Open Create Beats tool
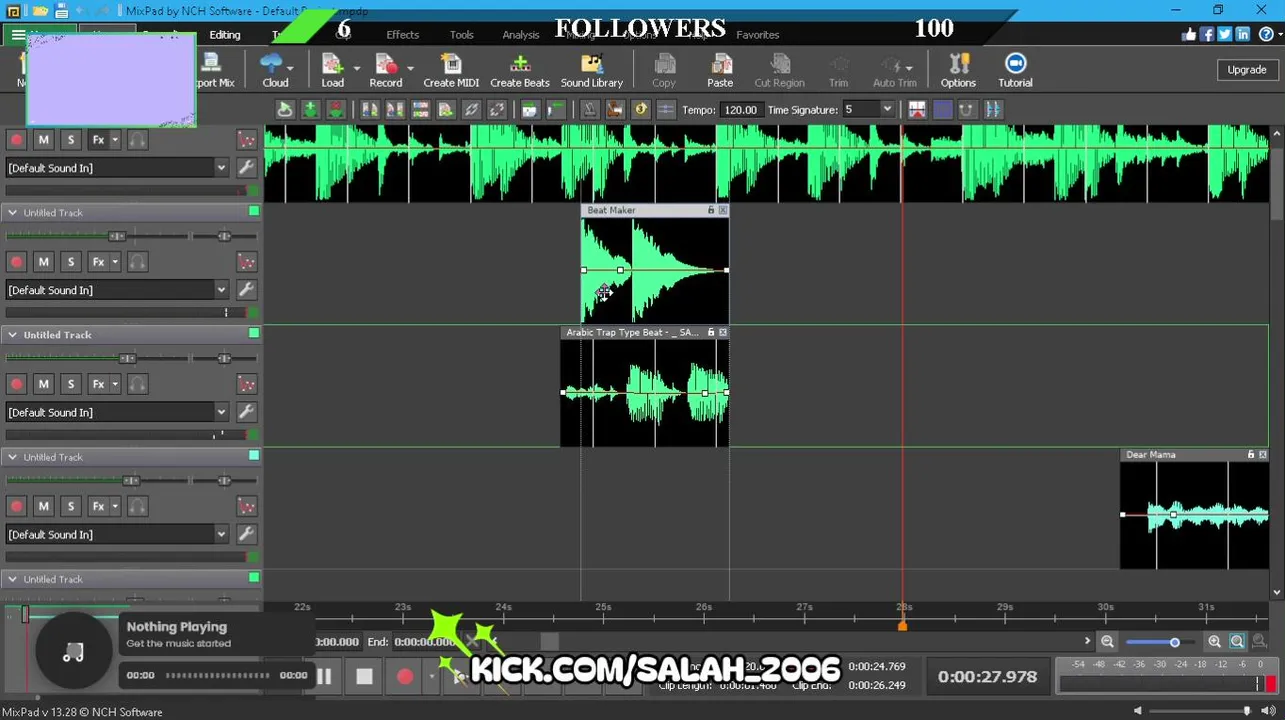This screenshot has height=720, width=1285. [x=519, y=70]
